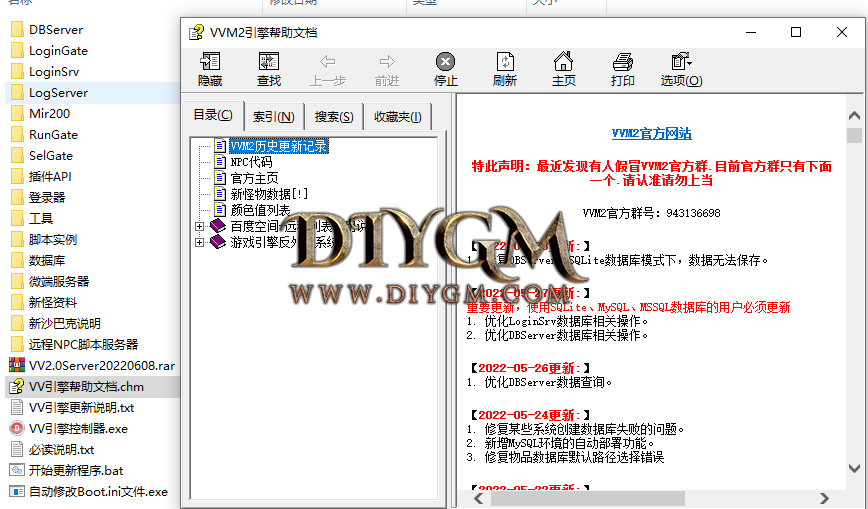868x509 pixels.
Task: Click the help window title bar icon
Action: (x=197, y=33)
